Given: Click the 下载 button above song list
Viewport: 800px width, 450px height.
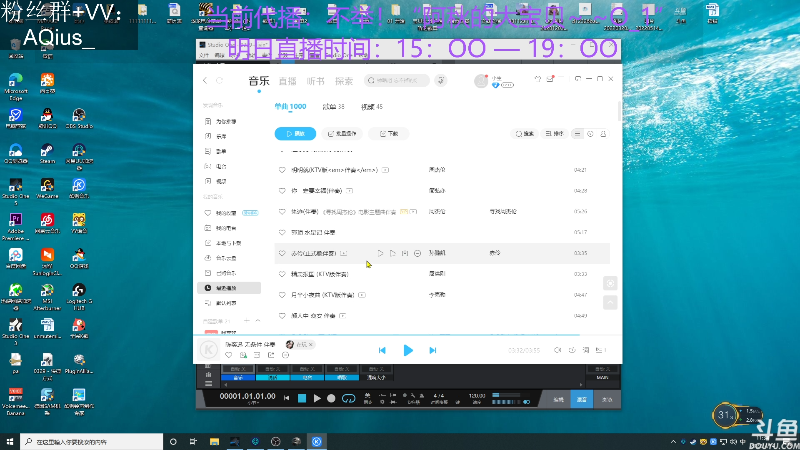Looking at the screenshot, I should [389, 134].
